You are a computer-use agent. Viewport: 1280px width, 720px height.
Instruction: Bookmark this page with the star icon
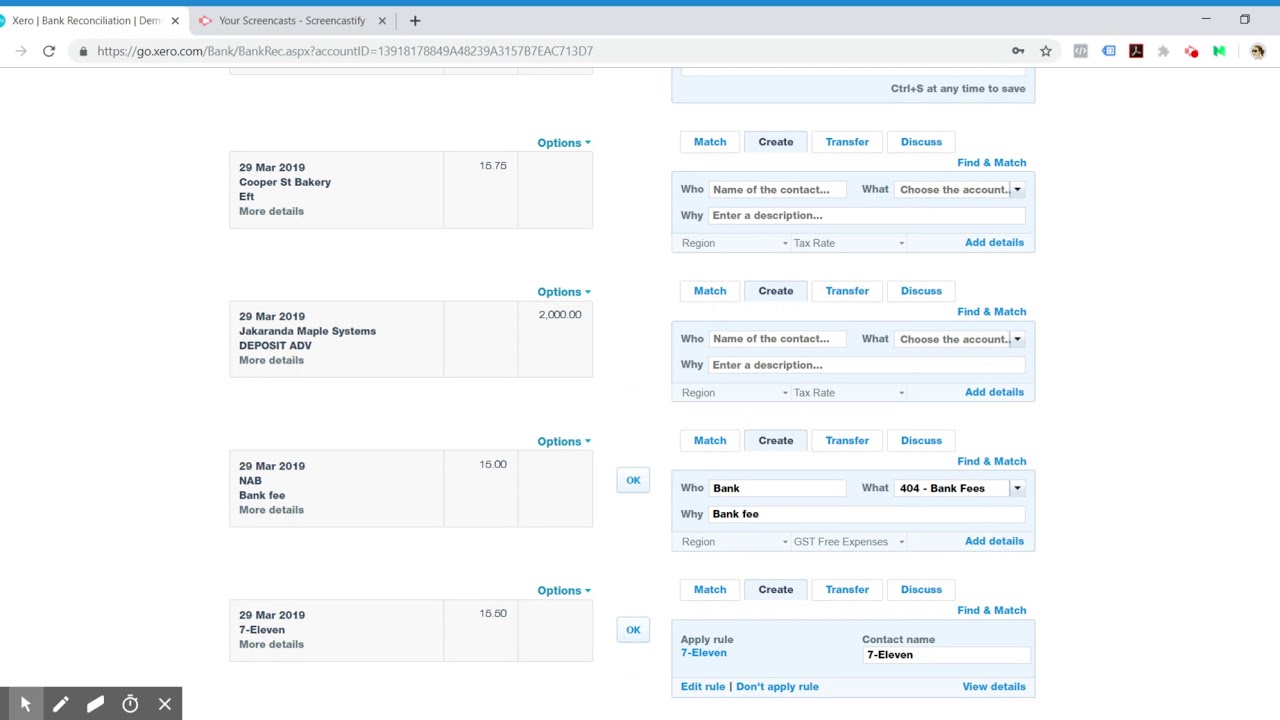[1046, 51]
